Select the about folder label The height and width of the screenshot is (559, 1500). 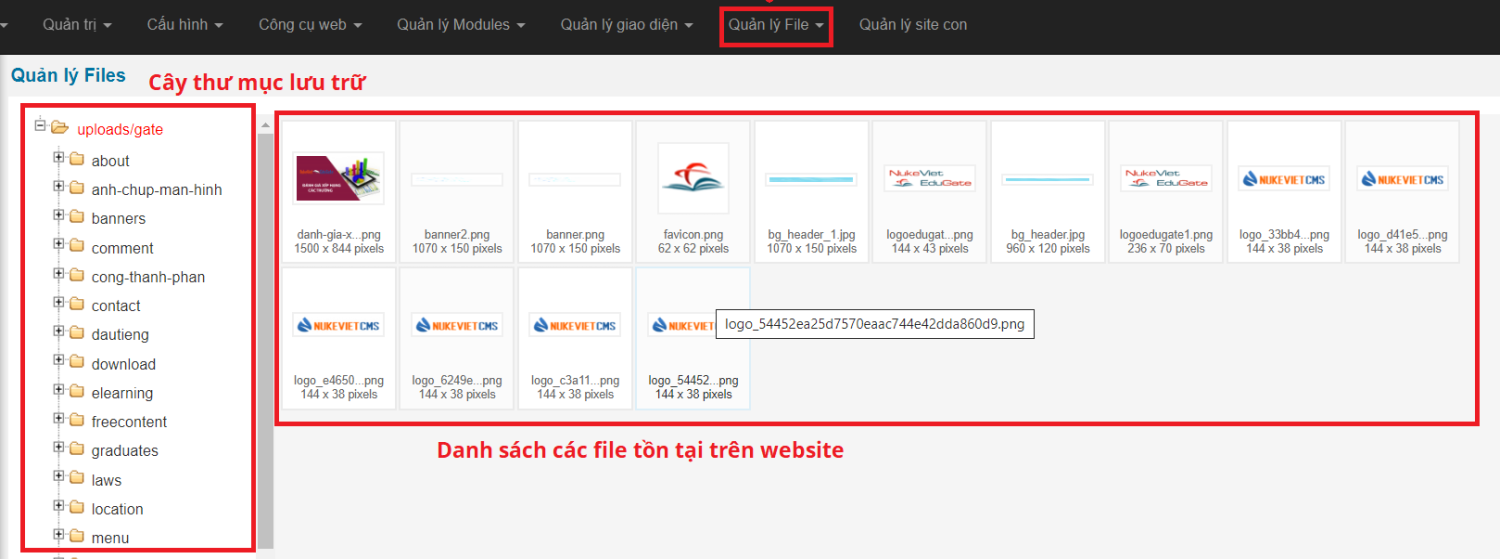coord(110,160)
